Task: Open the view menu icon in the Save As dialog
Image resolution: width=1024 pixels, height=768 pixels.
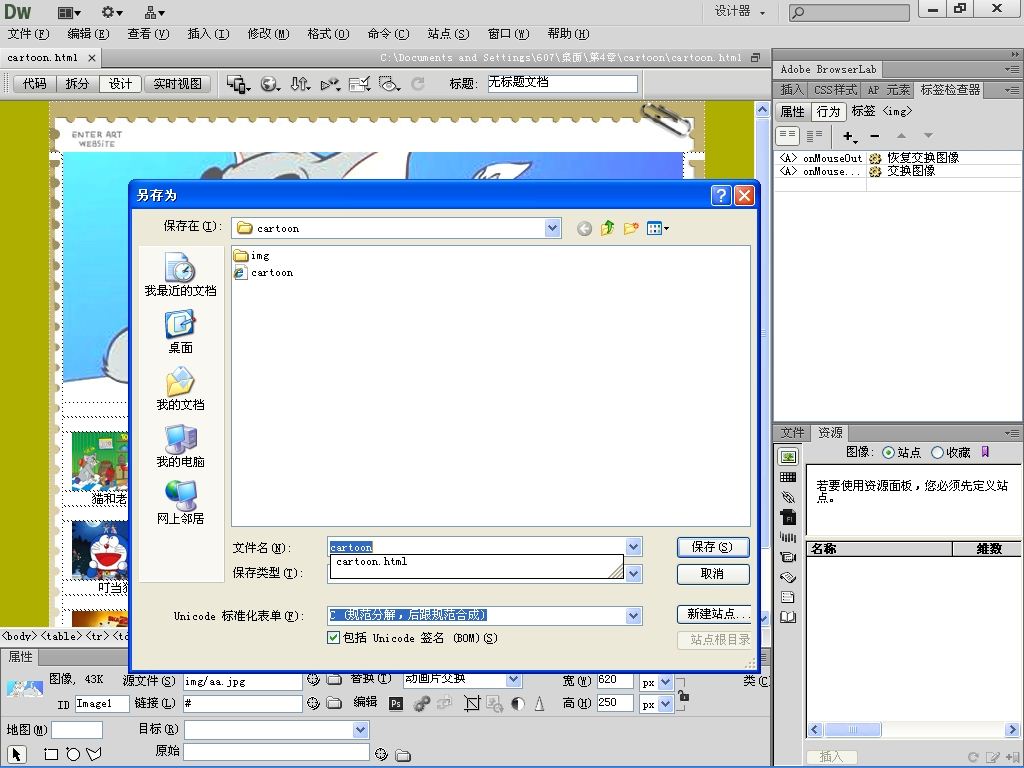Action: pyautogui.click(x=658, y=228)
